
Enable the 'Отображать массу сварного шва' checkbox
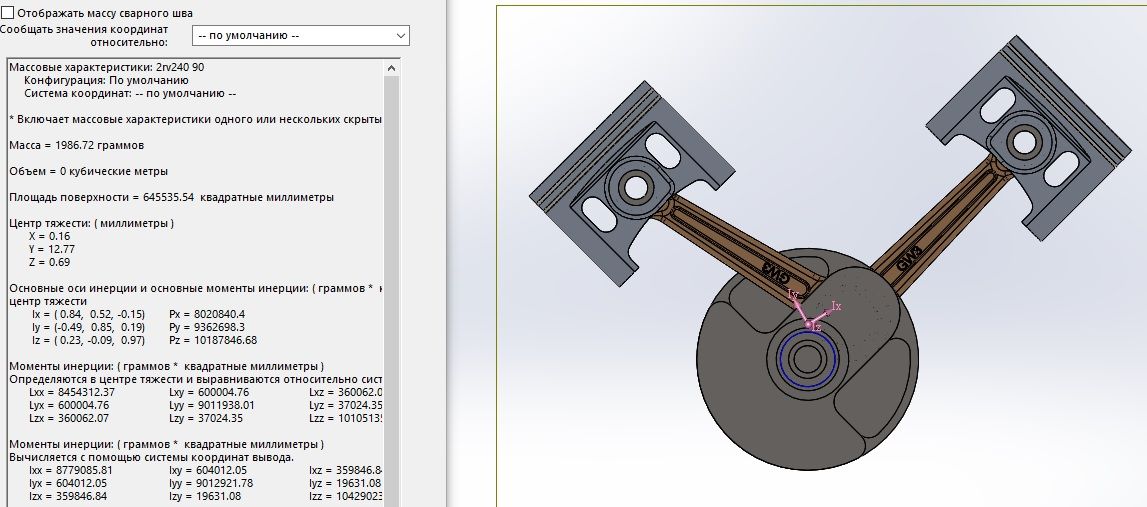tap(8, 13)
